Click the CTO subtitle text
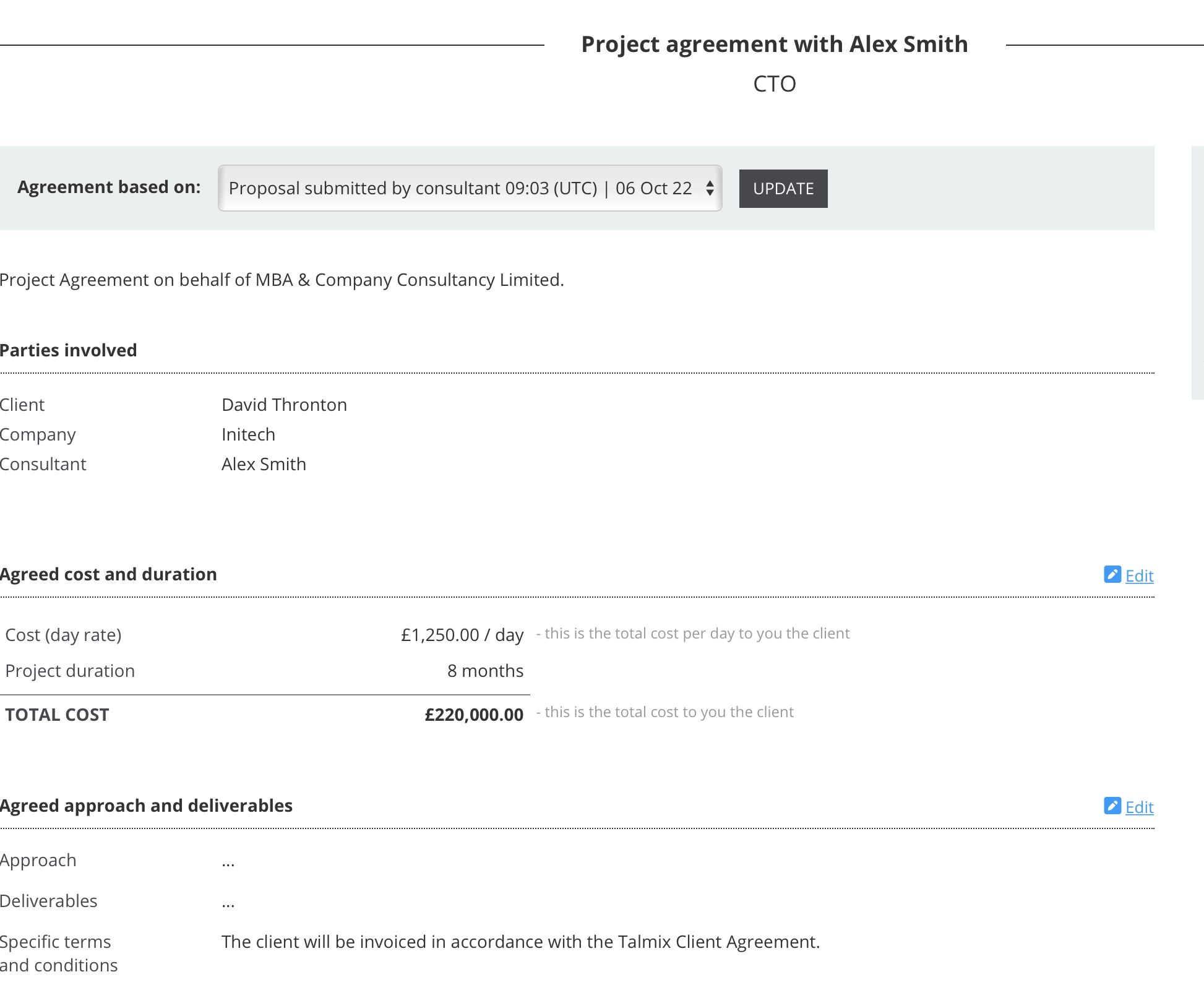This screenshot has height=985, width=1204. [x=774, y=84]
